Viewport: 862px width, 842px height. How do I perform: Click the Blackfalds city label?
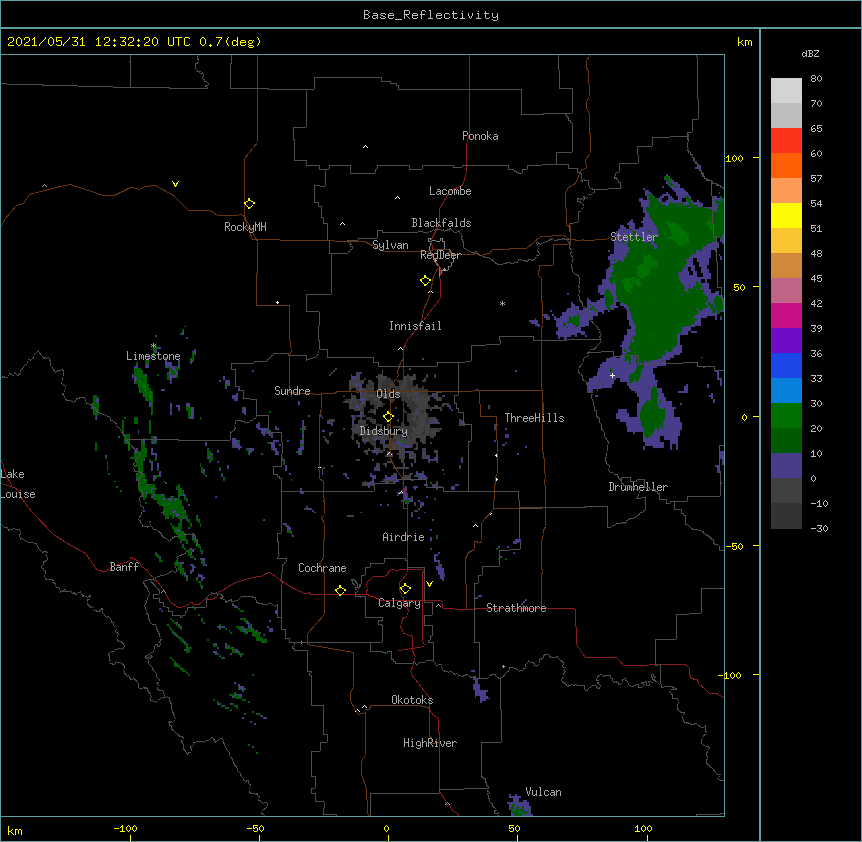(441, 223)
